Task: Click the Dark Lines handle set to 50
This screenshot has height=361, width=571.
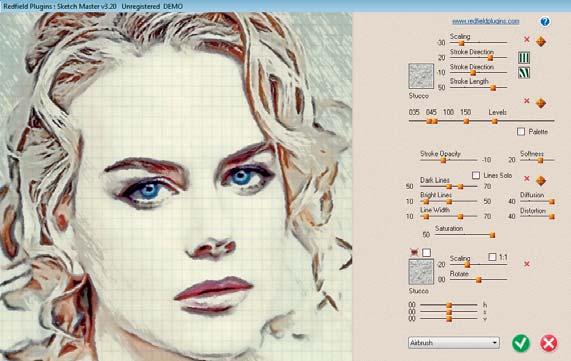Action: coord(449,187)
